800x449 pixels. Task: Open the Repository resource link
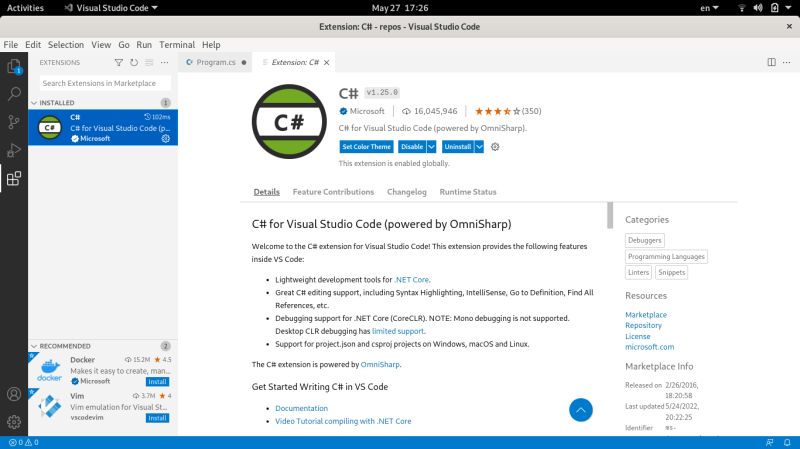643,326
